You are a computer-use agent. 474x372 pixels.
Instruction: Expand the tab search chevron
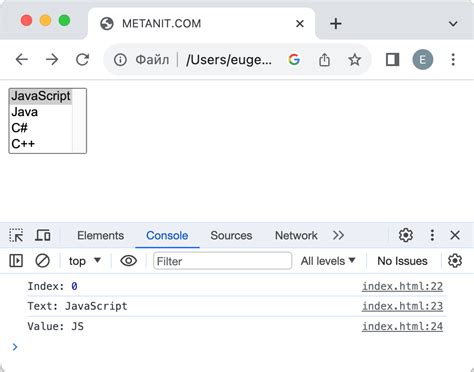[x=453, y=24]
